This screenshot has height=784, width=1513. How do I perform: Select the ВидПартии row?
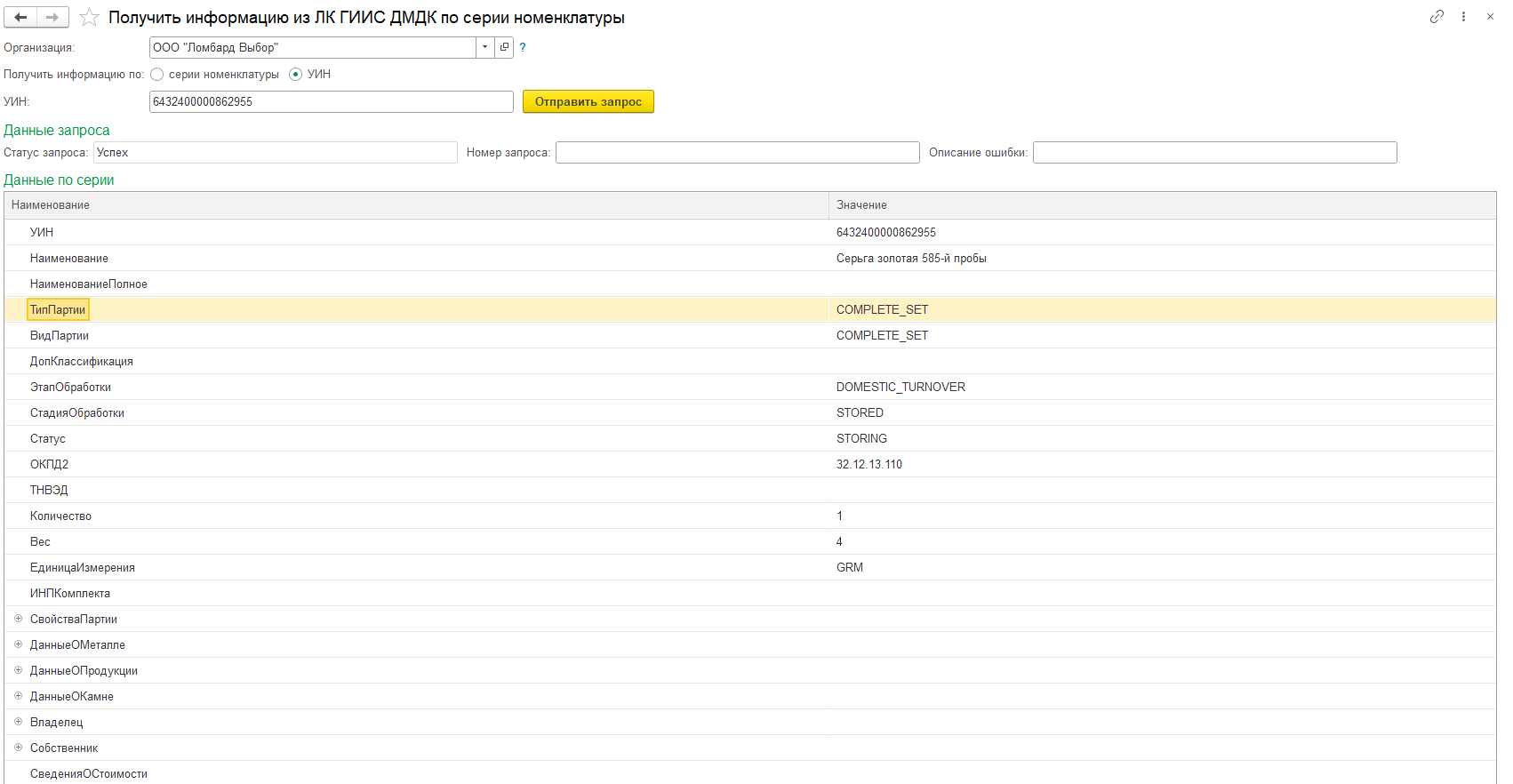pos(750,335)
